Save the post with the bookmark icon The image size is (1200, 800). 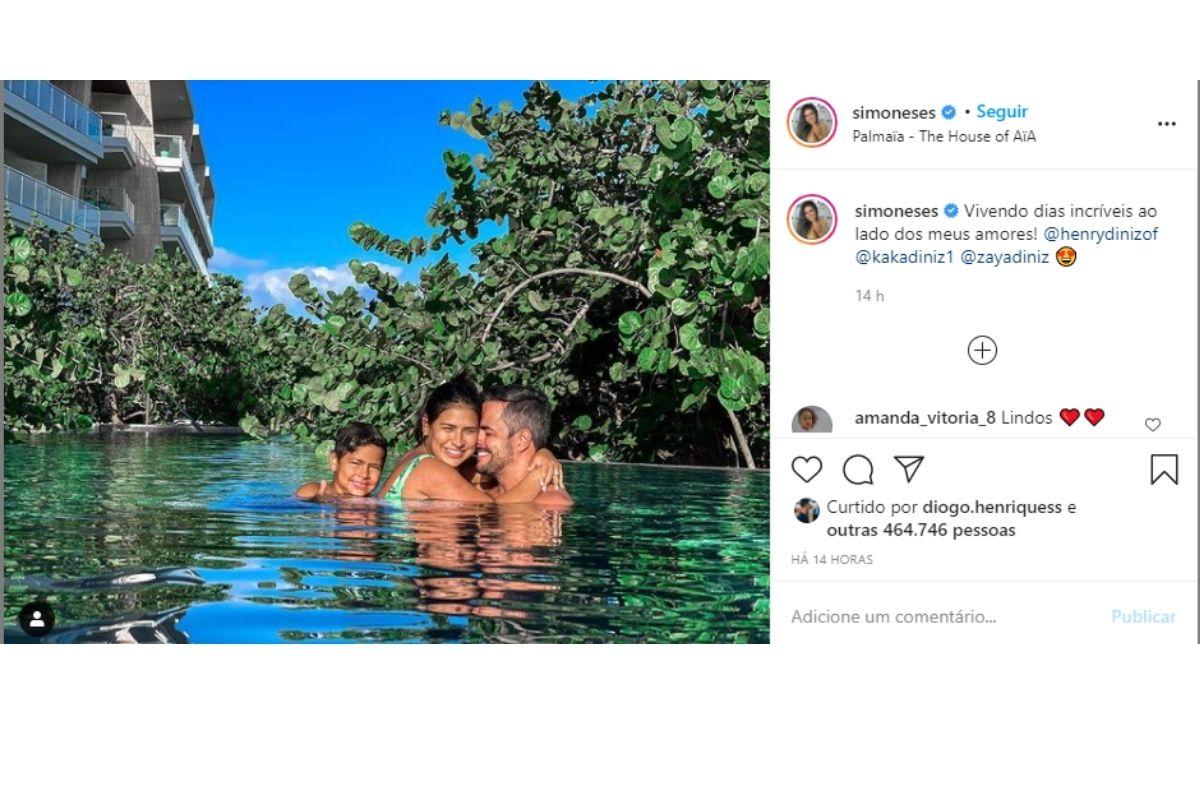pyautogui.click(x=1164, y=469)
